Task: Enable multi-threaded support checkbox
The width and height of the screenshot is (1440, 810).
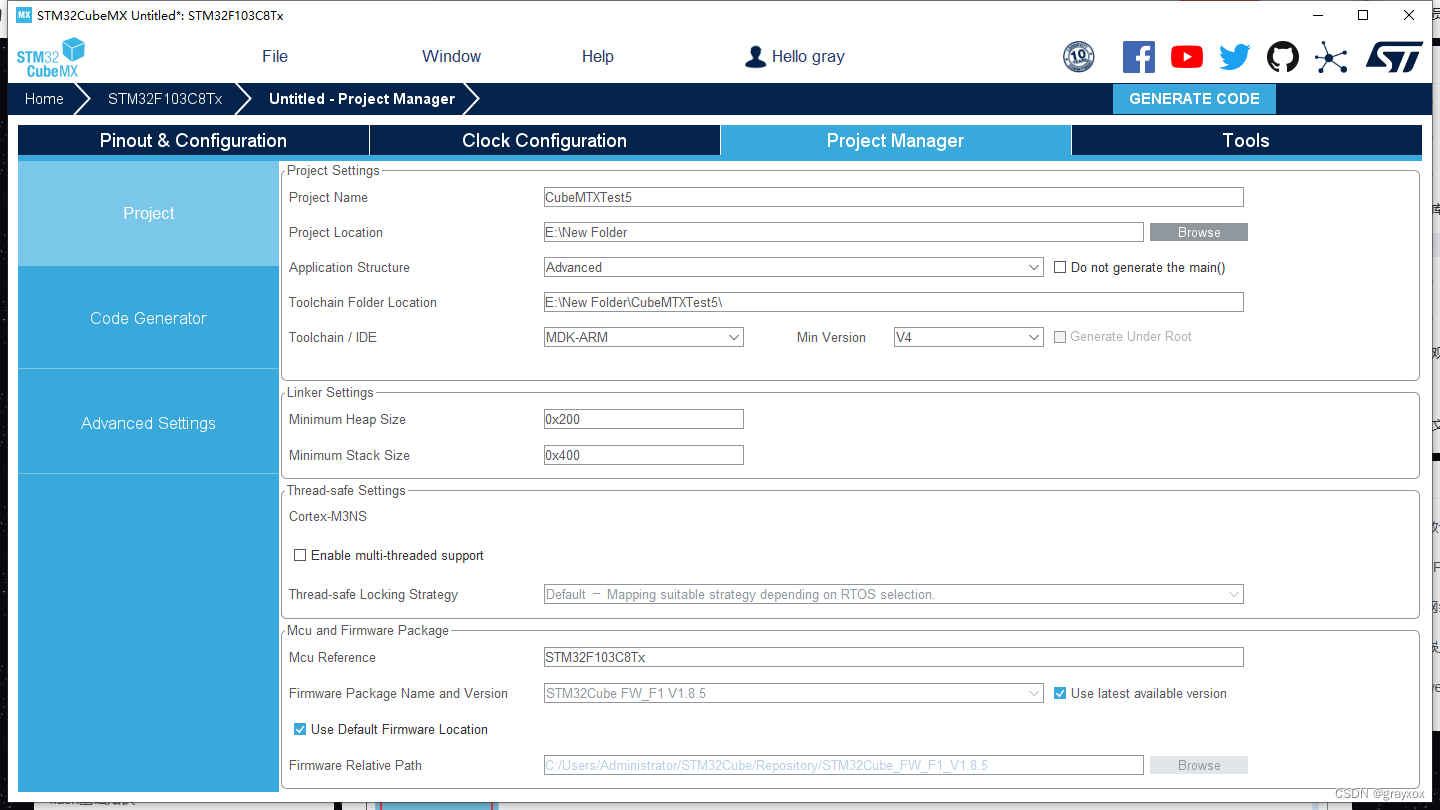Action: tap(300, 555)
